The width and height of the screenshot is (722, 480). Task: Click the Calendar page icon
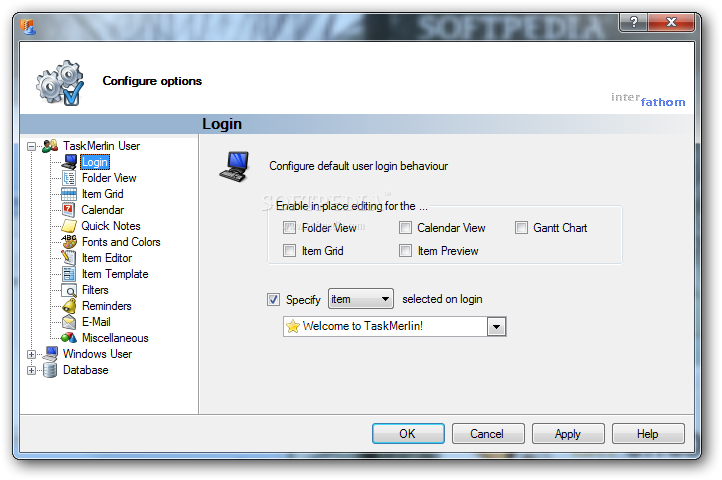(69, 210)
